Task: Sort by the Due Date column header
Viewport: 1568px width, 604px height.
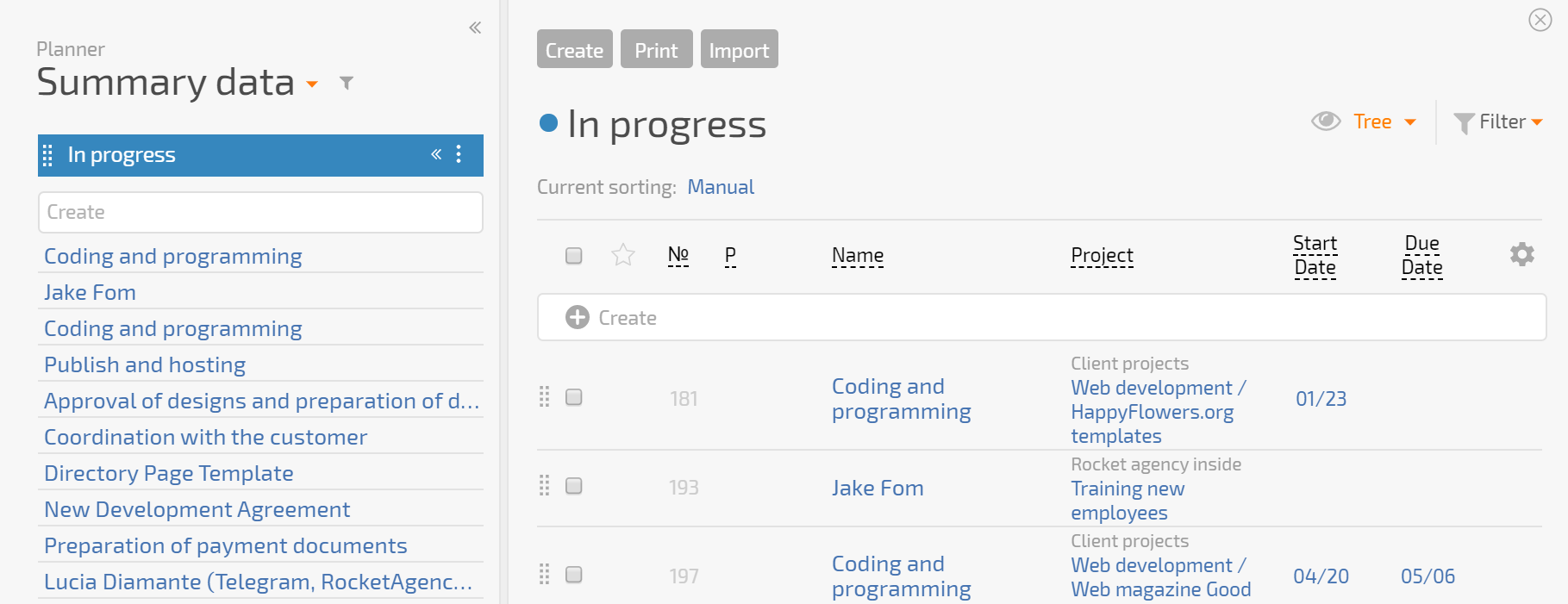Action: click(x=1422, y=255)
